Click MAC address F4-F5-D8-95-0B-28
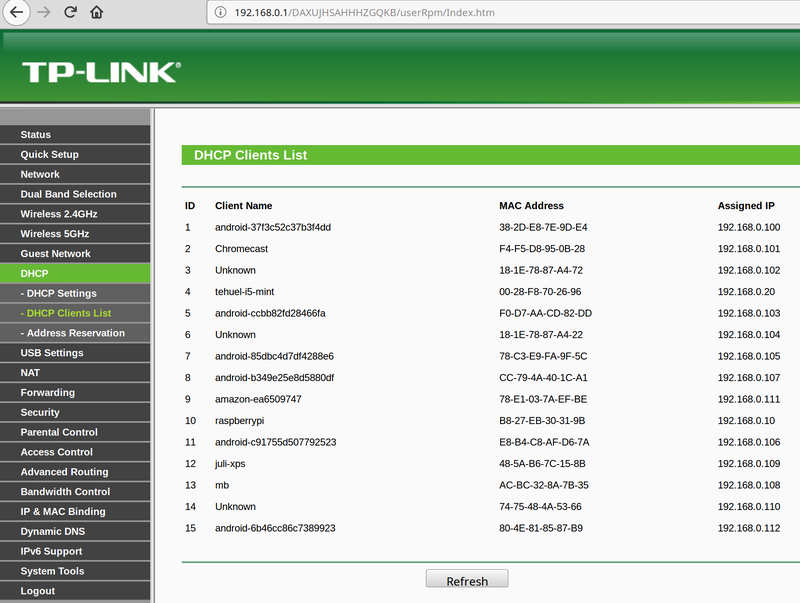This screenshot has height=603, width=800. point(542,249)
